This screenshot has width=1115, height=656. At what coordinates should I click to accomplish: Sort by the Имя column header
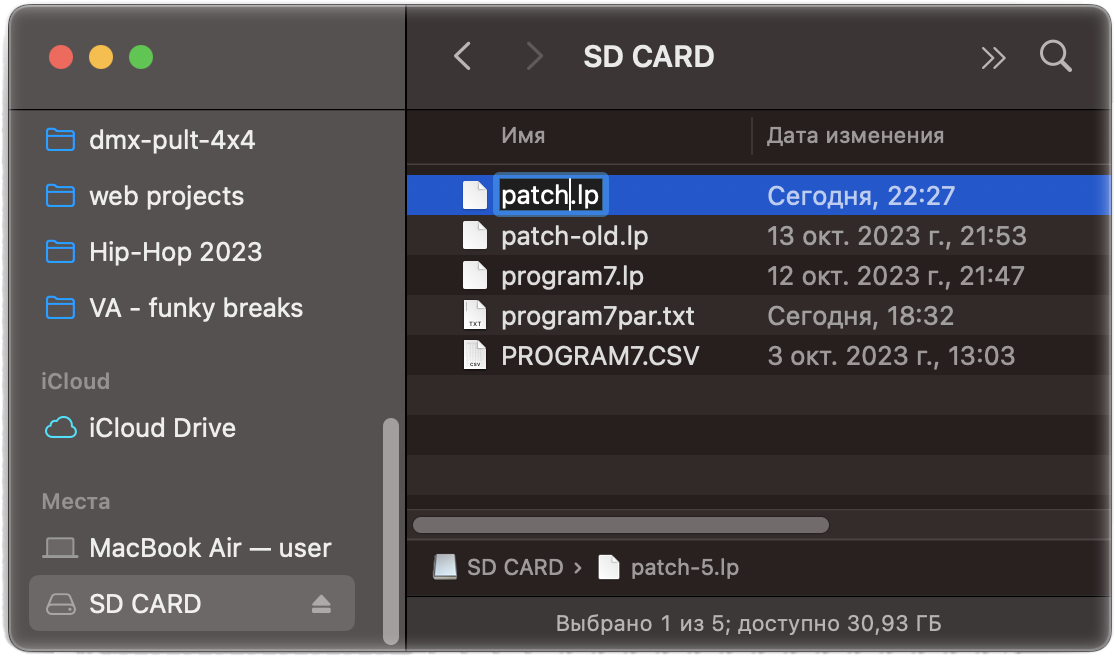click(523, 136)
